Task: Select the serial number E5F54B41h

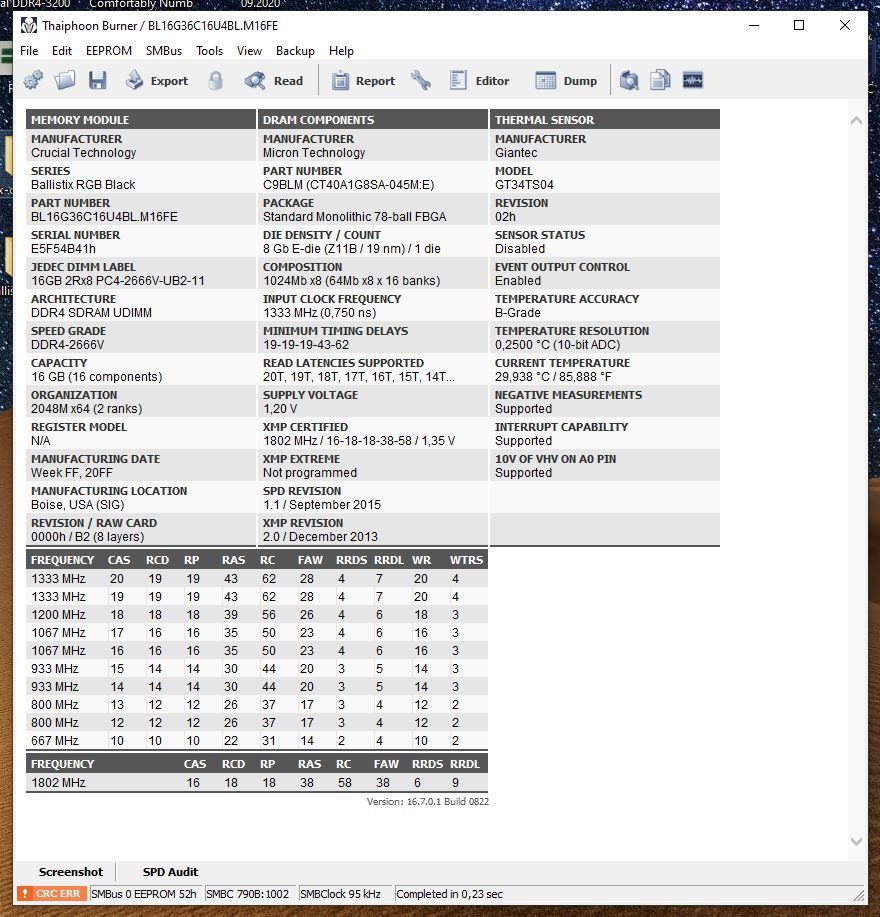Action: pos(63,249)
